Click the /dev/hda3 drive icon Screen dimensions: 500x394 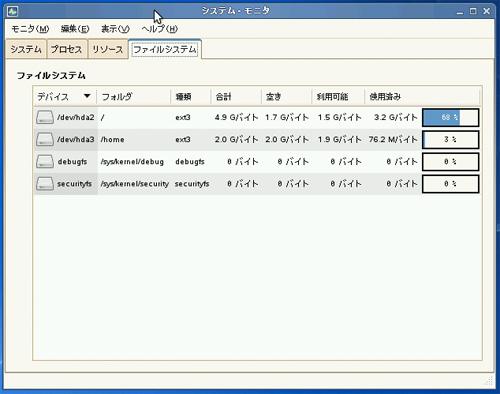[x=45, y=139]
